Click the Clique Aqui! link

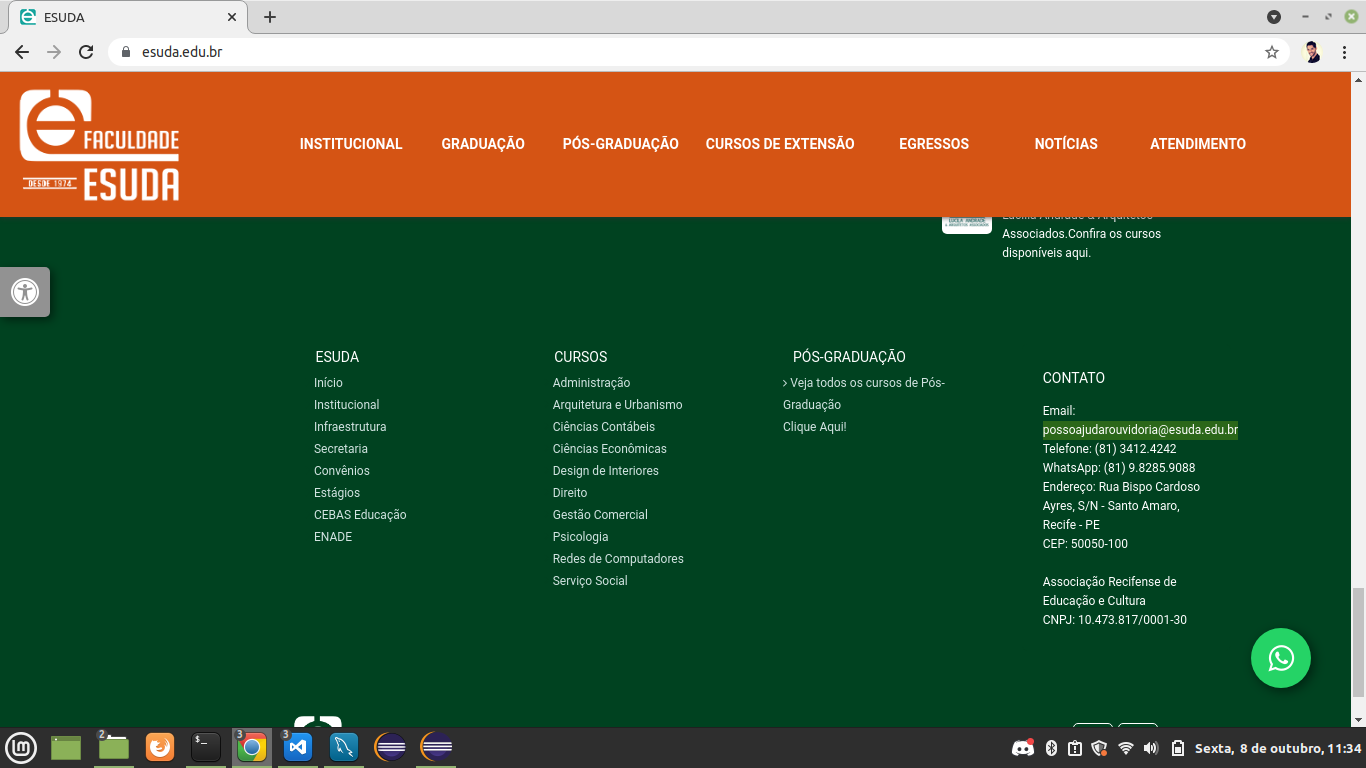(x=815, y=426)
